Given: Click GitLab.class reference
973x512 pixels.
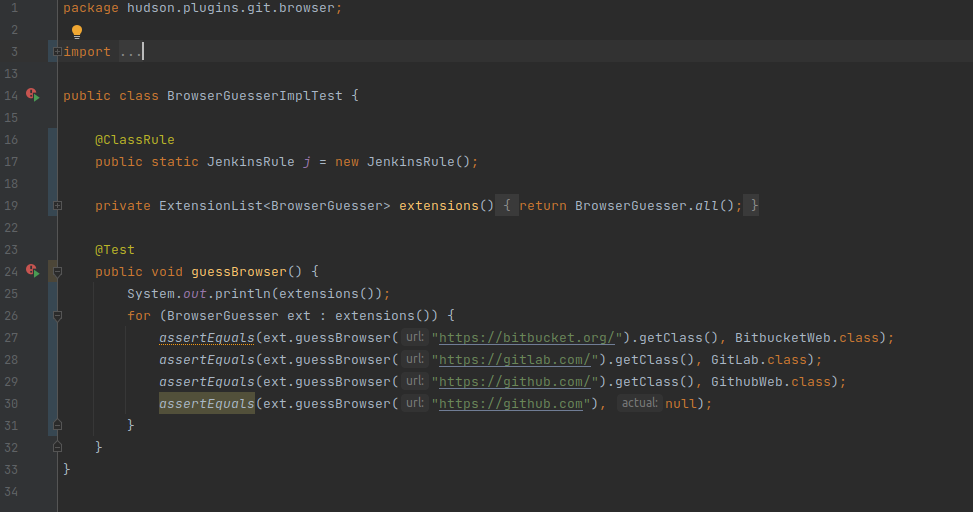Looking at the screenshot, I should [x=759, y=360].
